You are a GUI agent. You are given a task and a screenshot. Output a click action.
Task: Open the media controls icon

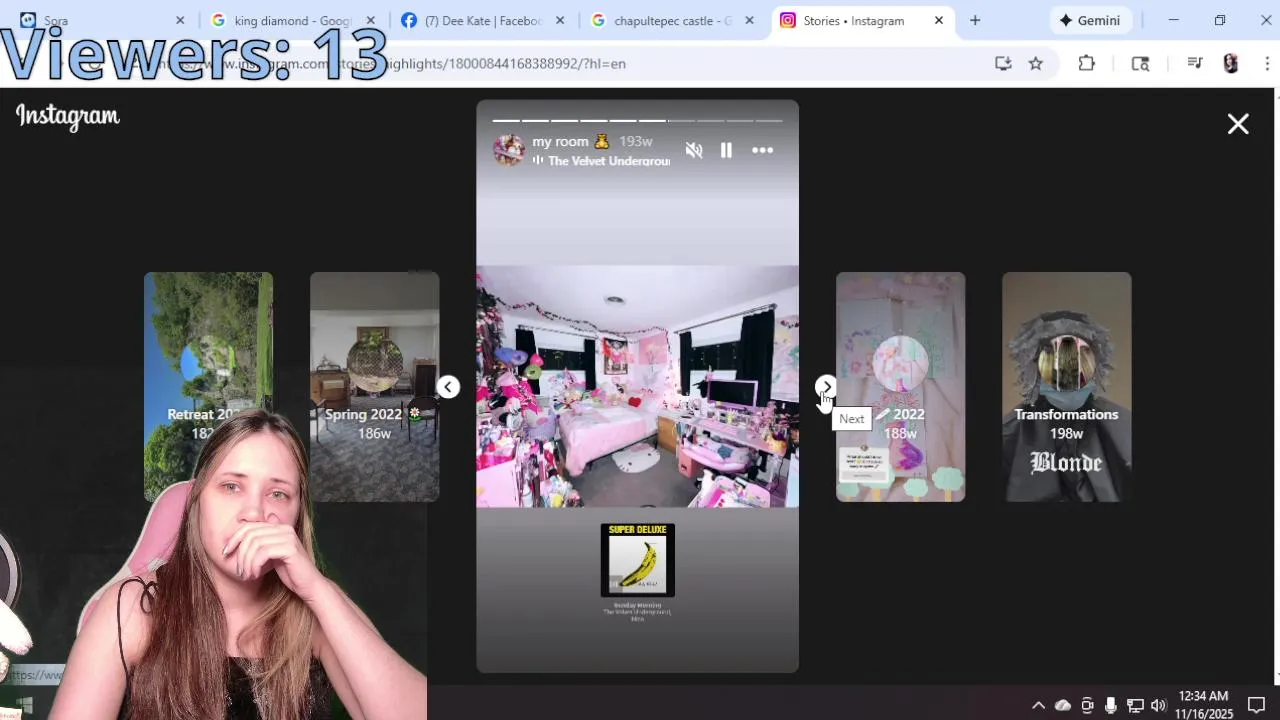coord(1194,63)
